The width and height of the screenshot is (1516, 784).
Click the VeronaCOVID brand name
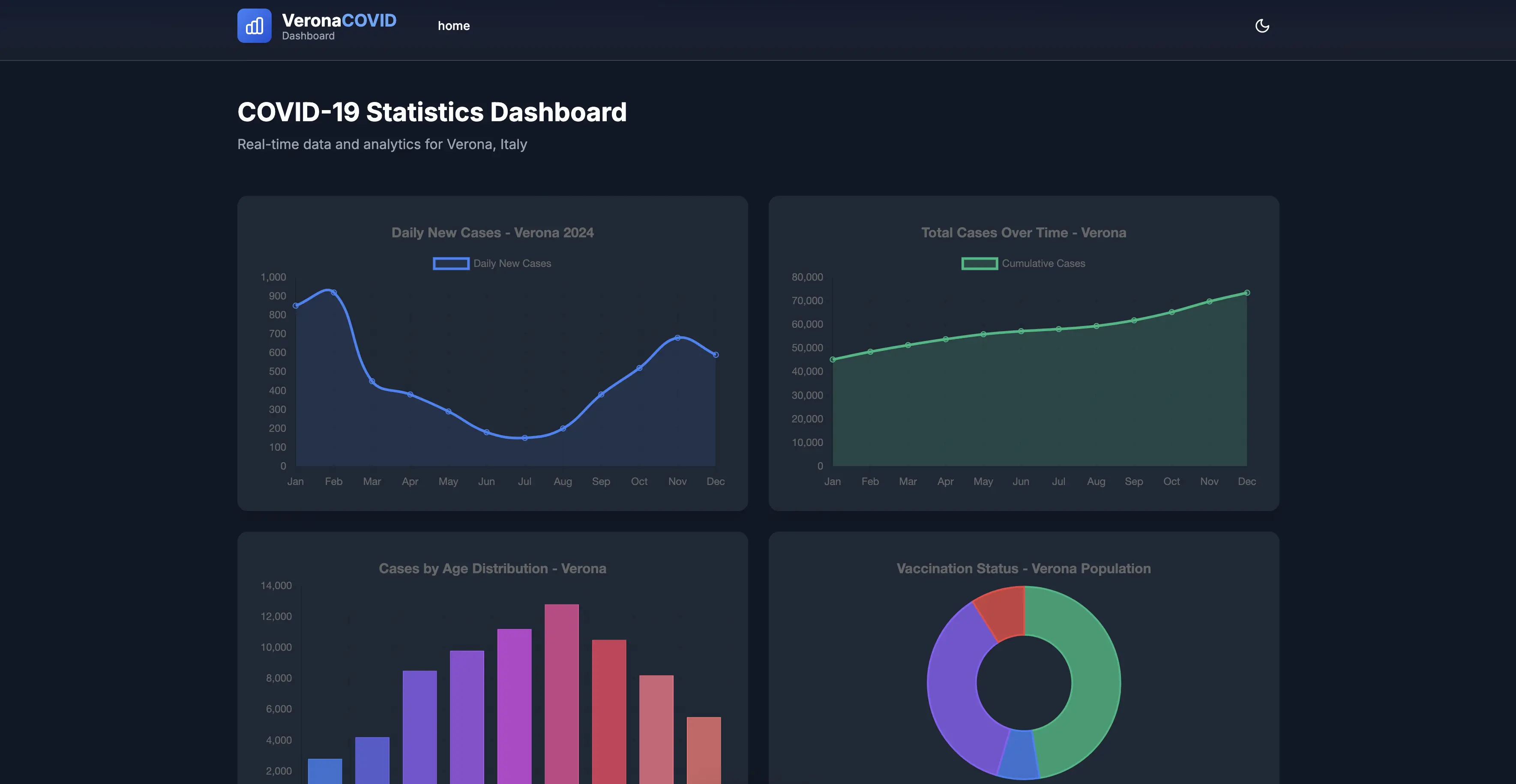339,21
